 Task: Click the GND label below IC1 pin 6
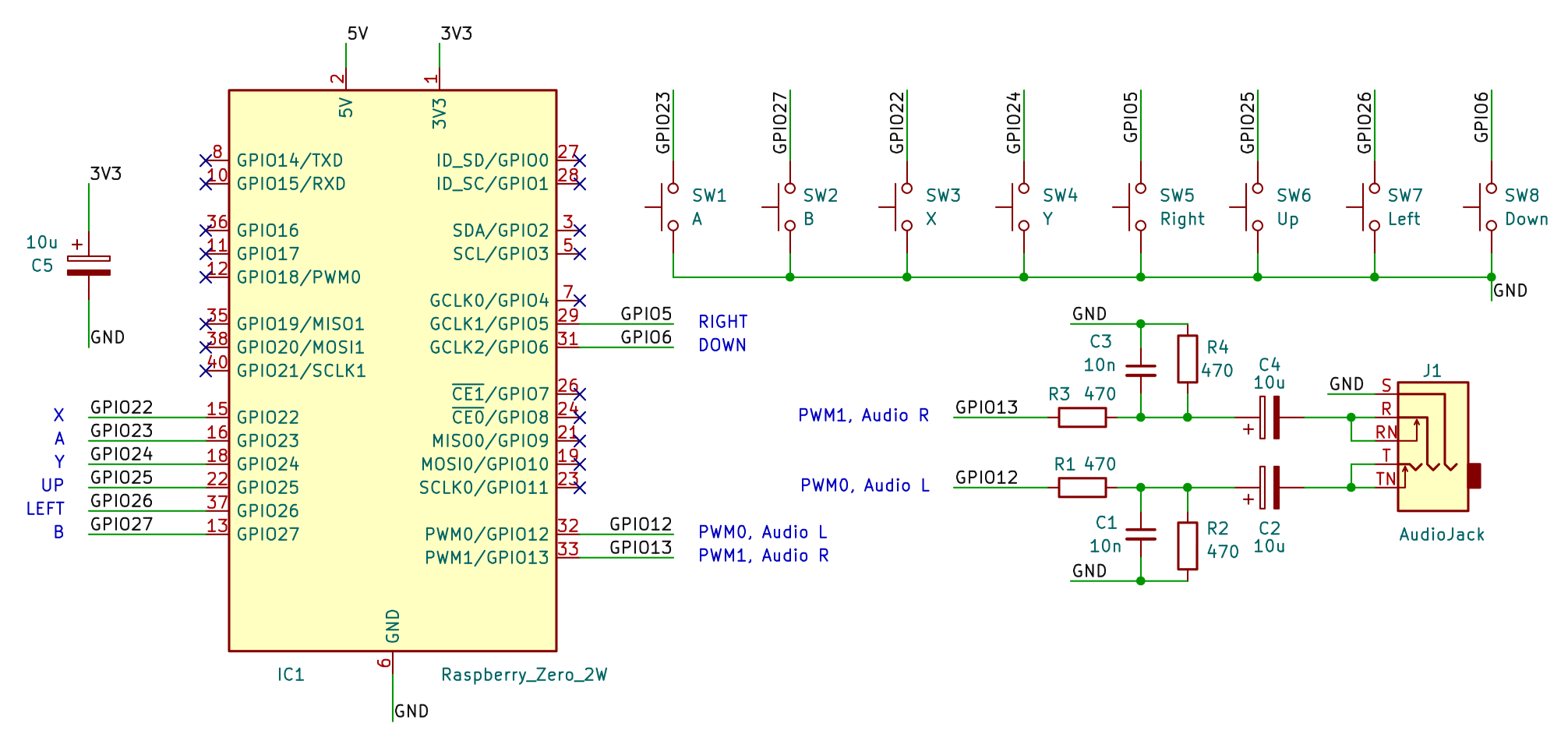pos(411,711)
